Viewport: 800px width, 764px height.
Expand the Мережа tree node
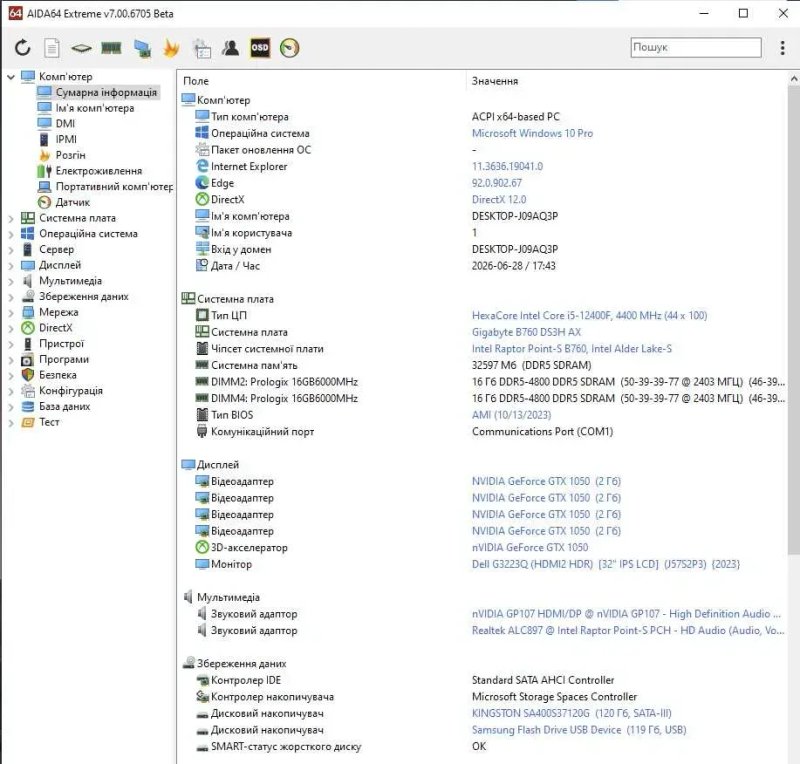pos(11,313)
